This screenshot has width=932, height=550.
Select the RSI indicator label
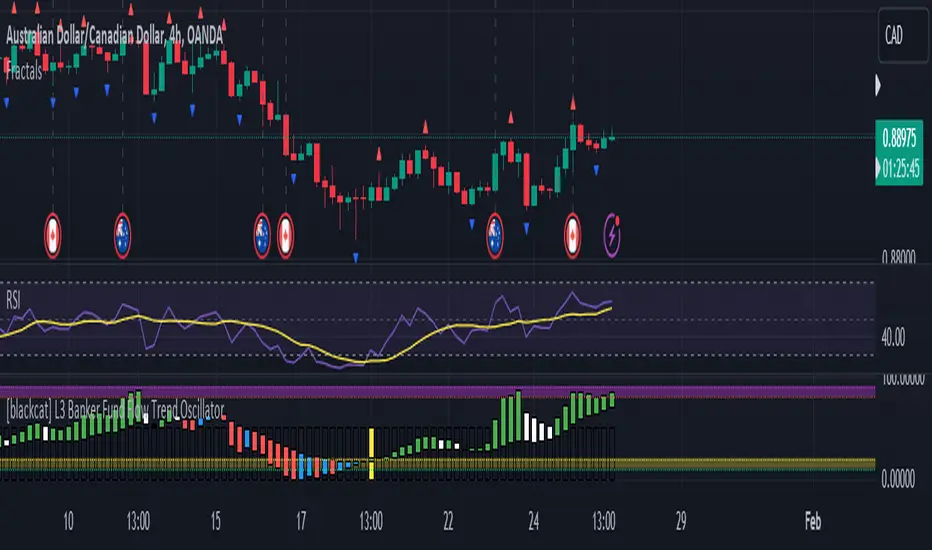point(13,300)
